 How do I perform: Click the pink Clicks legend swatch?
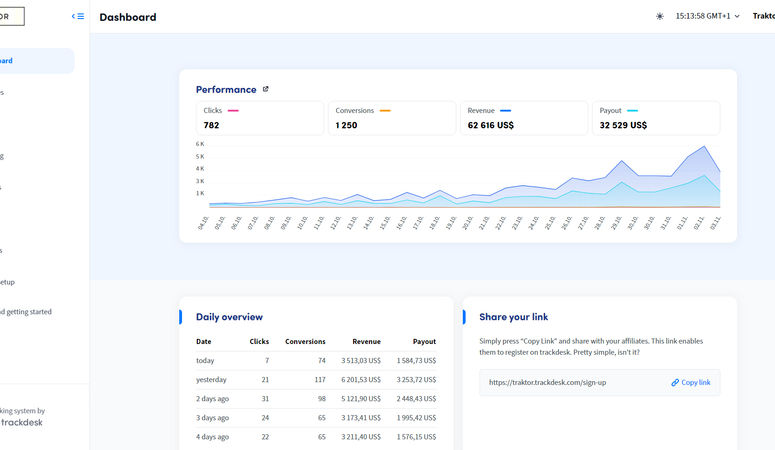(233, 111)
